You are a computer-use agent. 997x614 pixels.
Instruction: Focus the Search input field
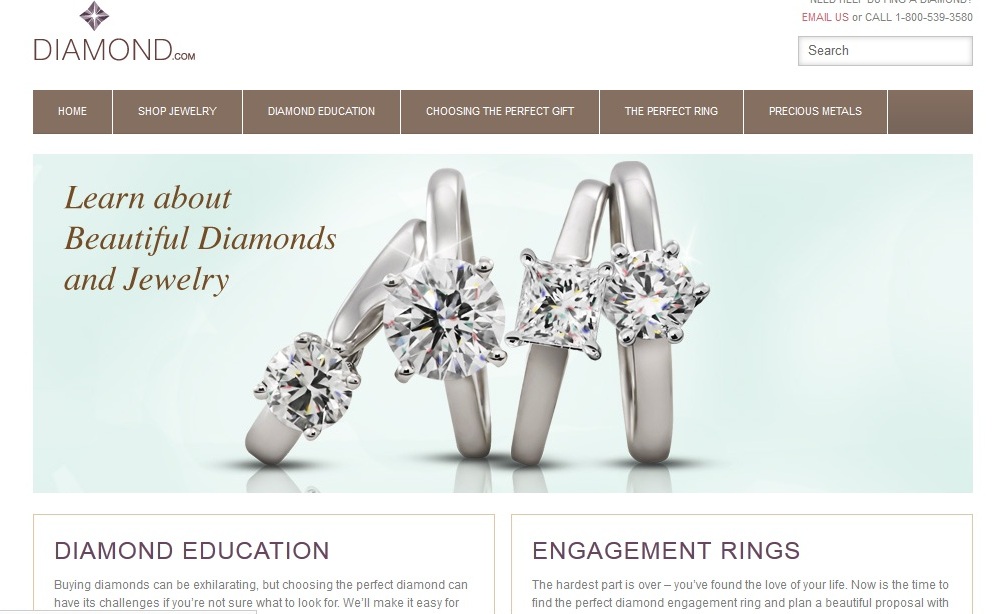885,51
